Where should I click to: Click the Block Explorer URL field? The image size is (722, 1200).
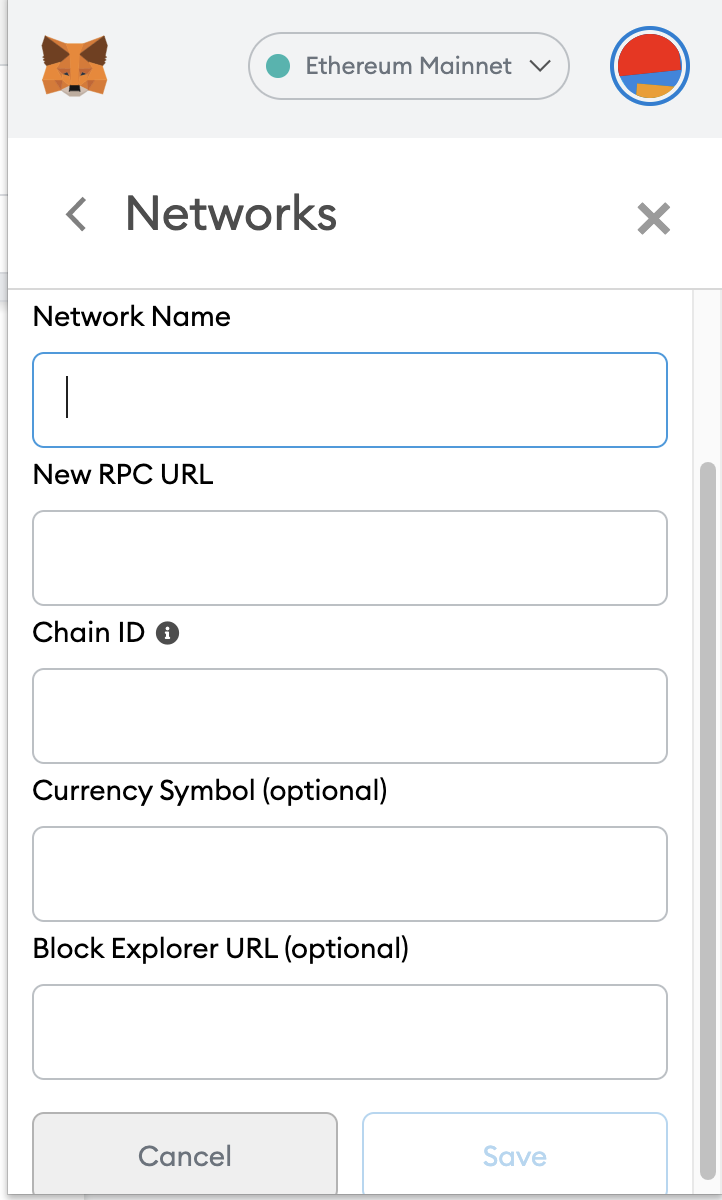coord(350,1032)
